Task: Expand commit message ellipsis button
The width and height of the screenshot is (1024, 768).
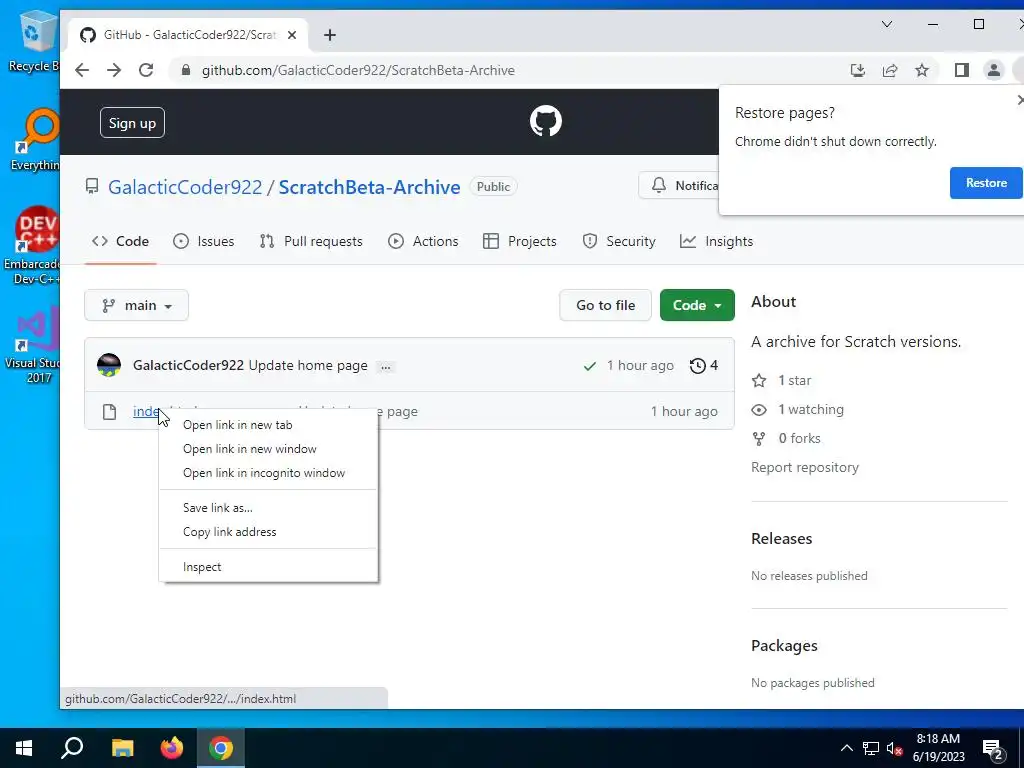Action: coord(386,366)
